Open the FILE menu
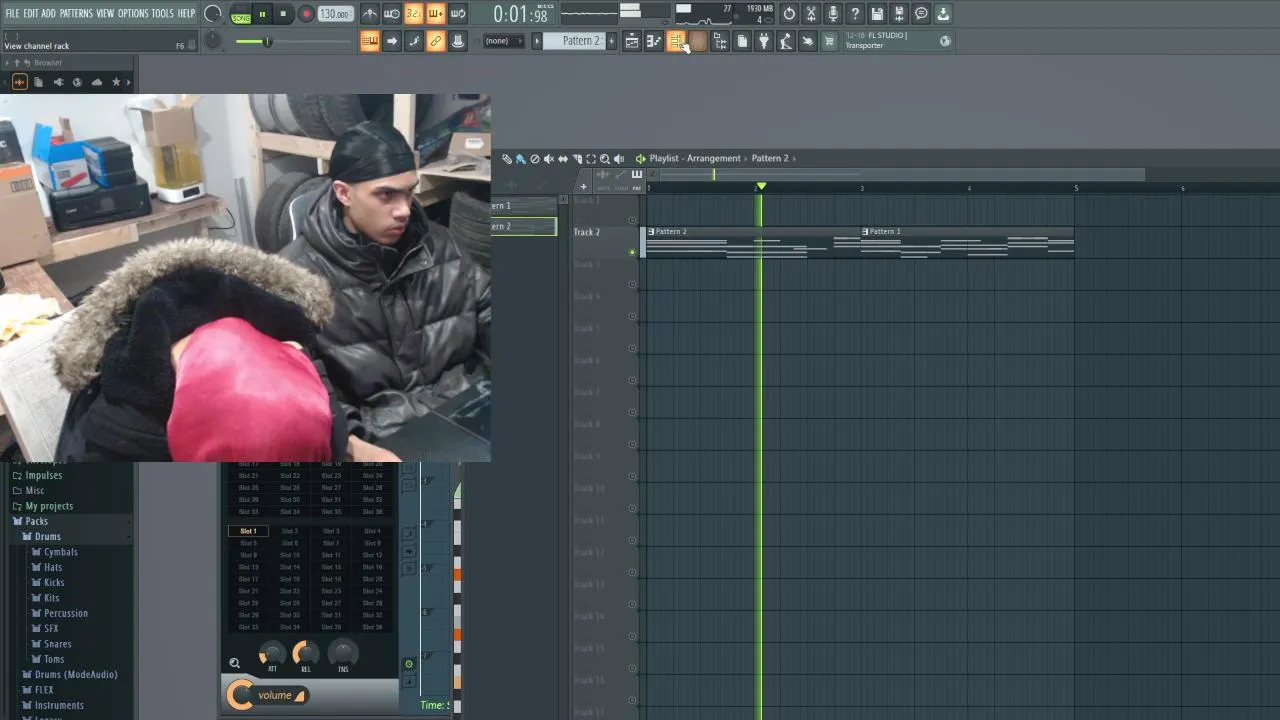1280x720 pixels. (12, 13)
